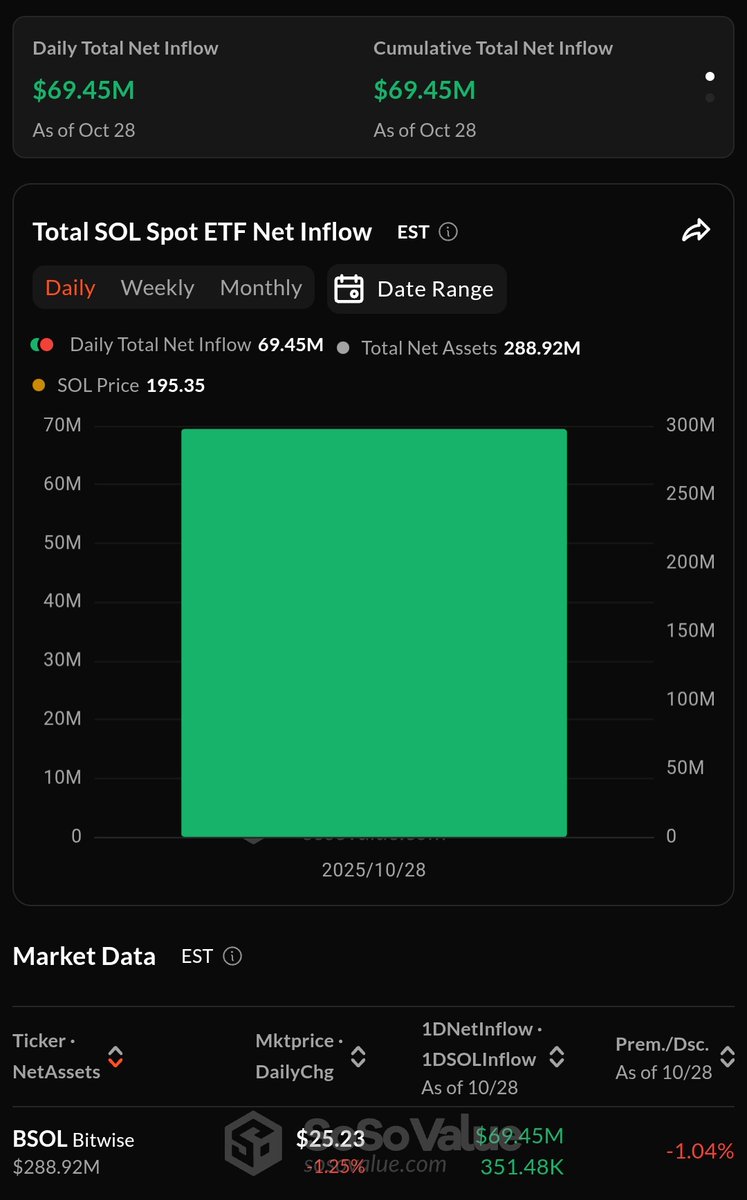Sort by 1DNetInflow column arrows
Image resolution: width=747 pixels, height=1200 pixels.
pyautogui.click(x=557, y=1057)
